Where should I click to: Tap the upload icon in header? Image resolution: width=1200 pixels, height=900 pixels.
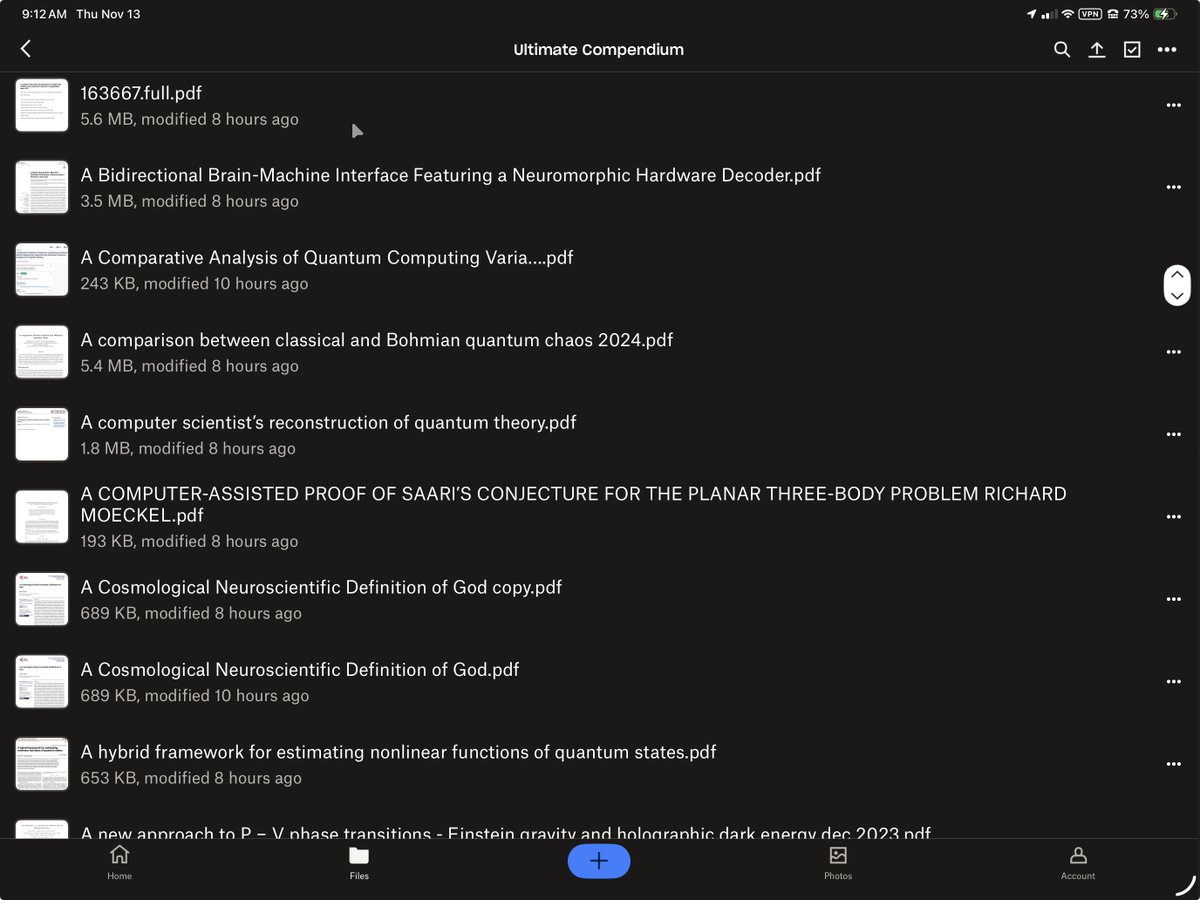tap(1097, 49)
